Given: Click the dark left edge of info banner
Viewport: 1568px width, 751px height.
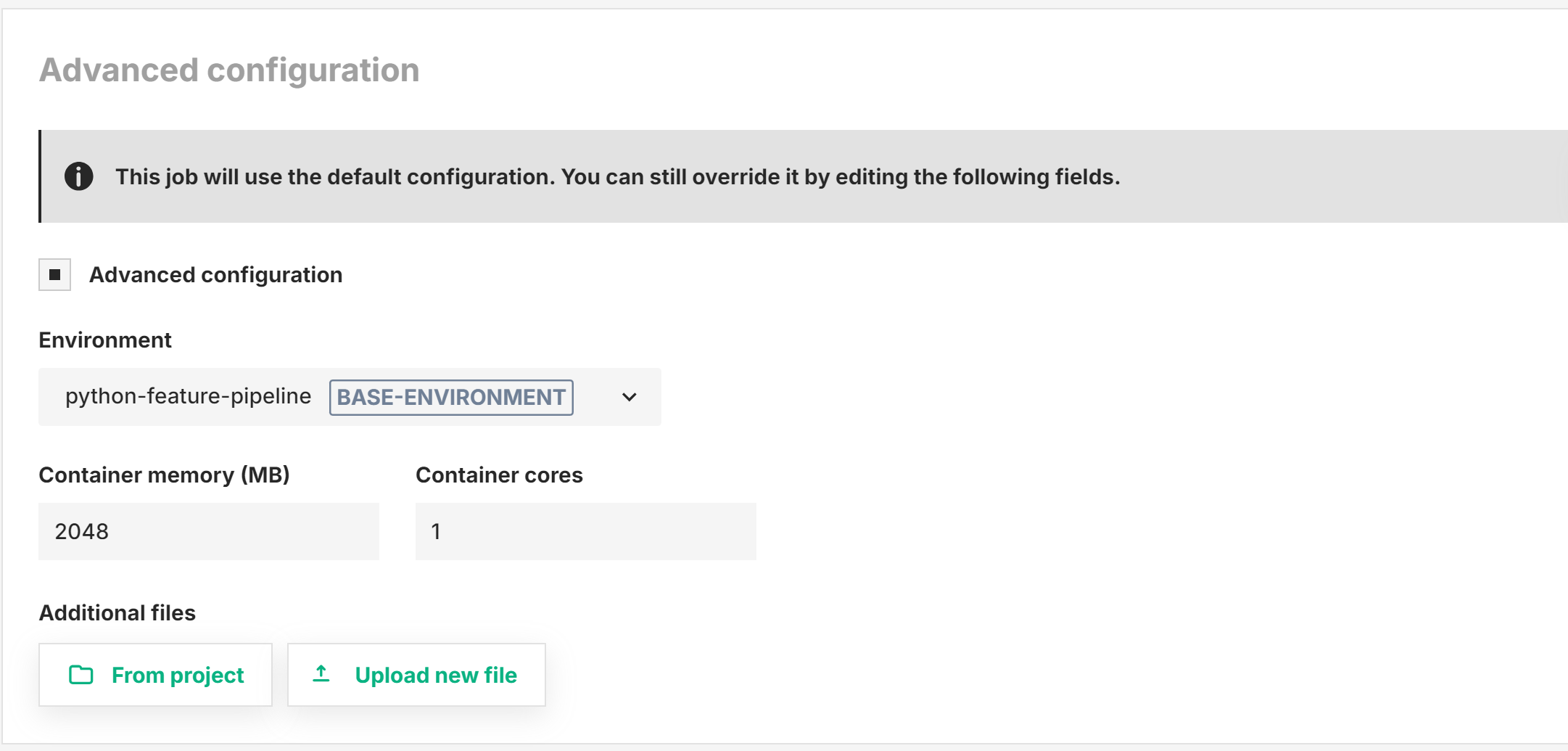Looking at the screenshot, I should (40, 176).
